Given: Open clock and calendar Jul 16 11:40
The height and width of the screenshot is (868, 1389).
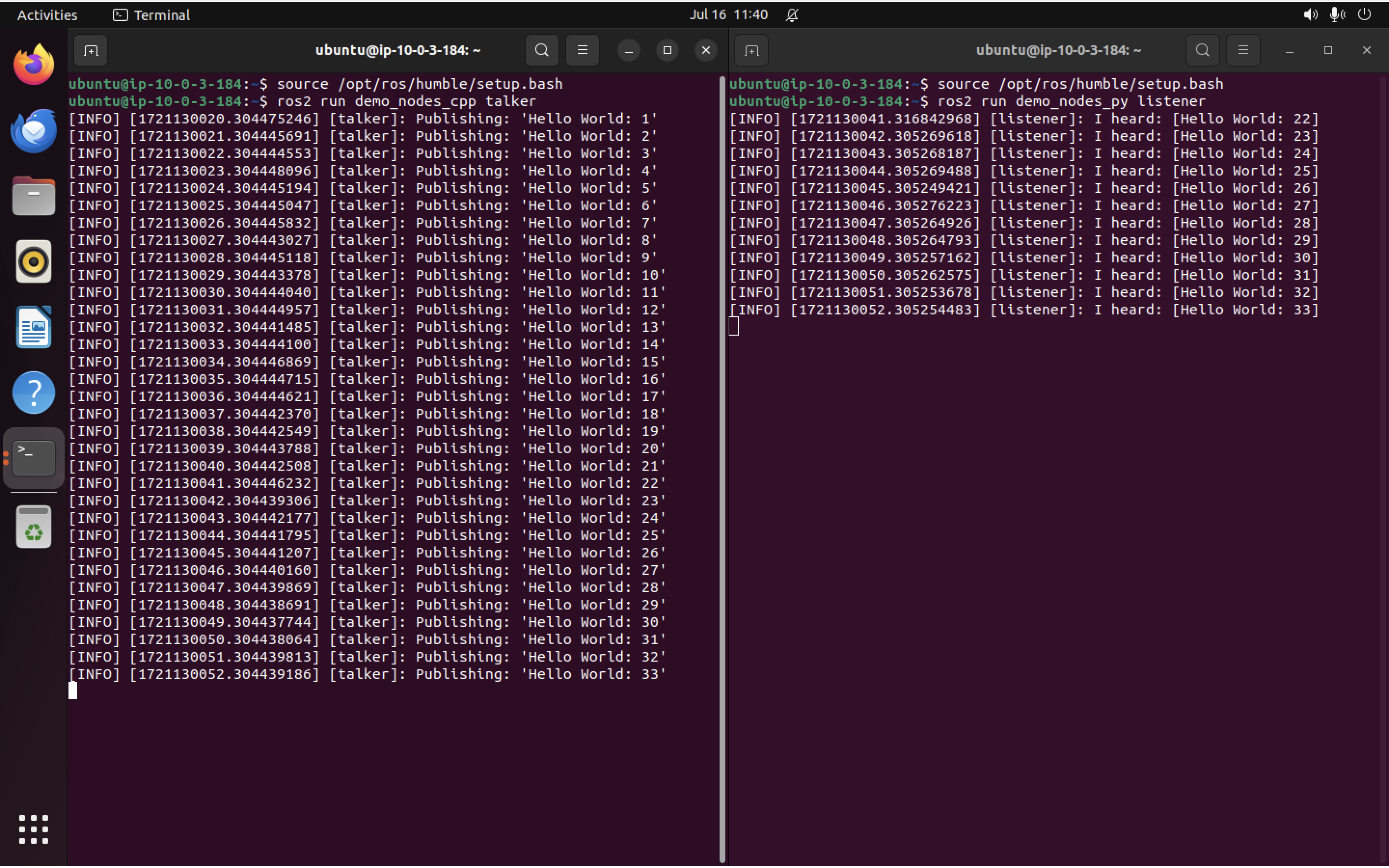Looking at the screenshot, I should [728, 15].
